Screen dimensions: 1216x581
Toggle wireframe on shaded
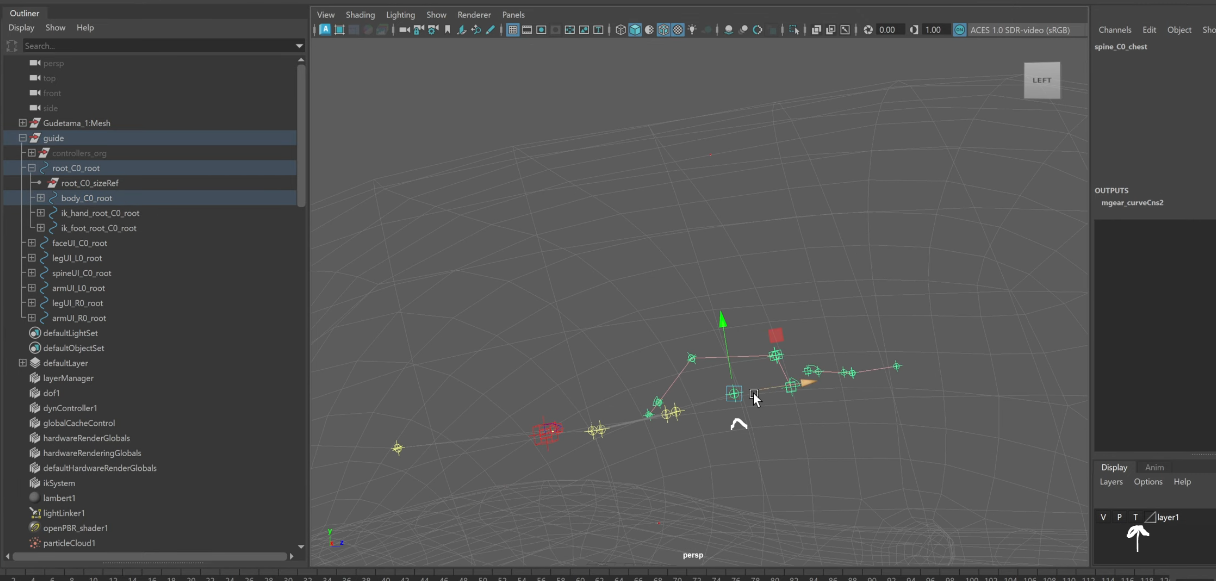tap(663, 30)
